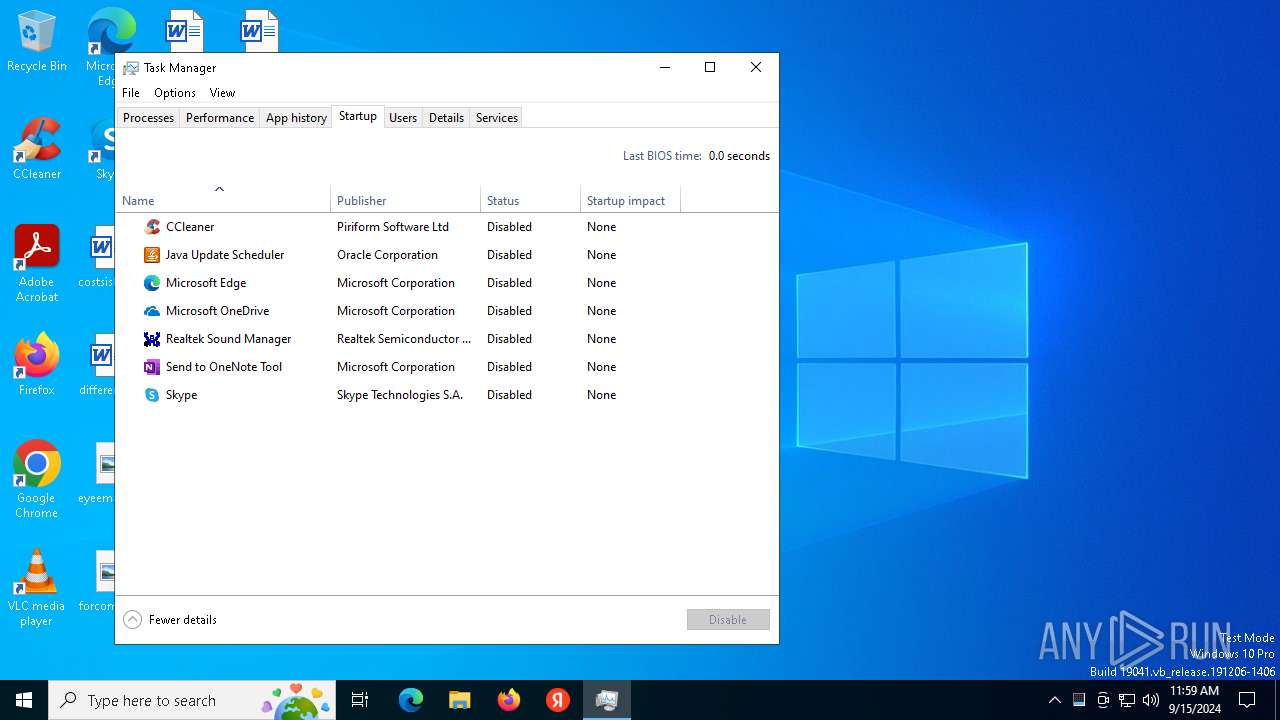Click the greyed-out Disable button
The width and height of the screenshot is (1280, 720).
728,620
